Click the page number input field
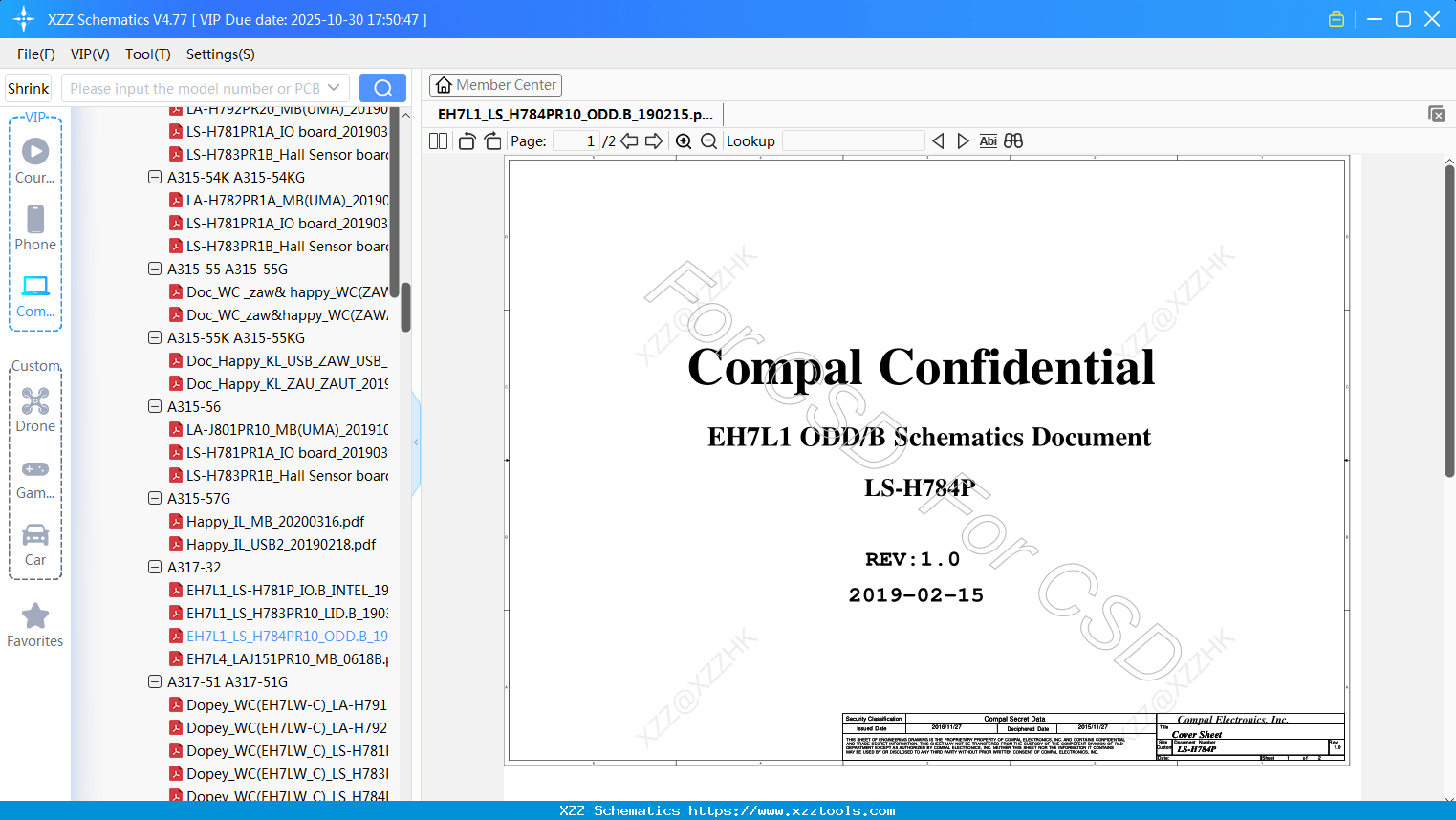This screenshot has height=820, width=1456. (576, 140)
